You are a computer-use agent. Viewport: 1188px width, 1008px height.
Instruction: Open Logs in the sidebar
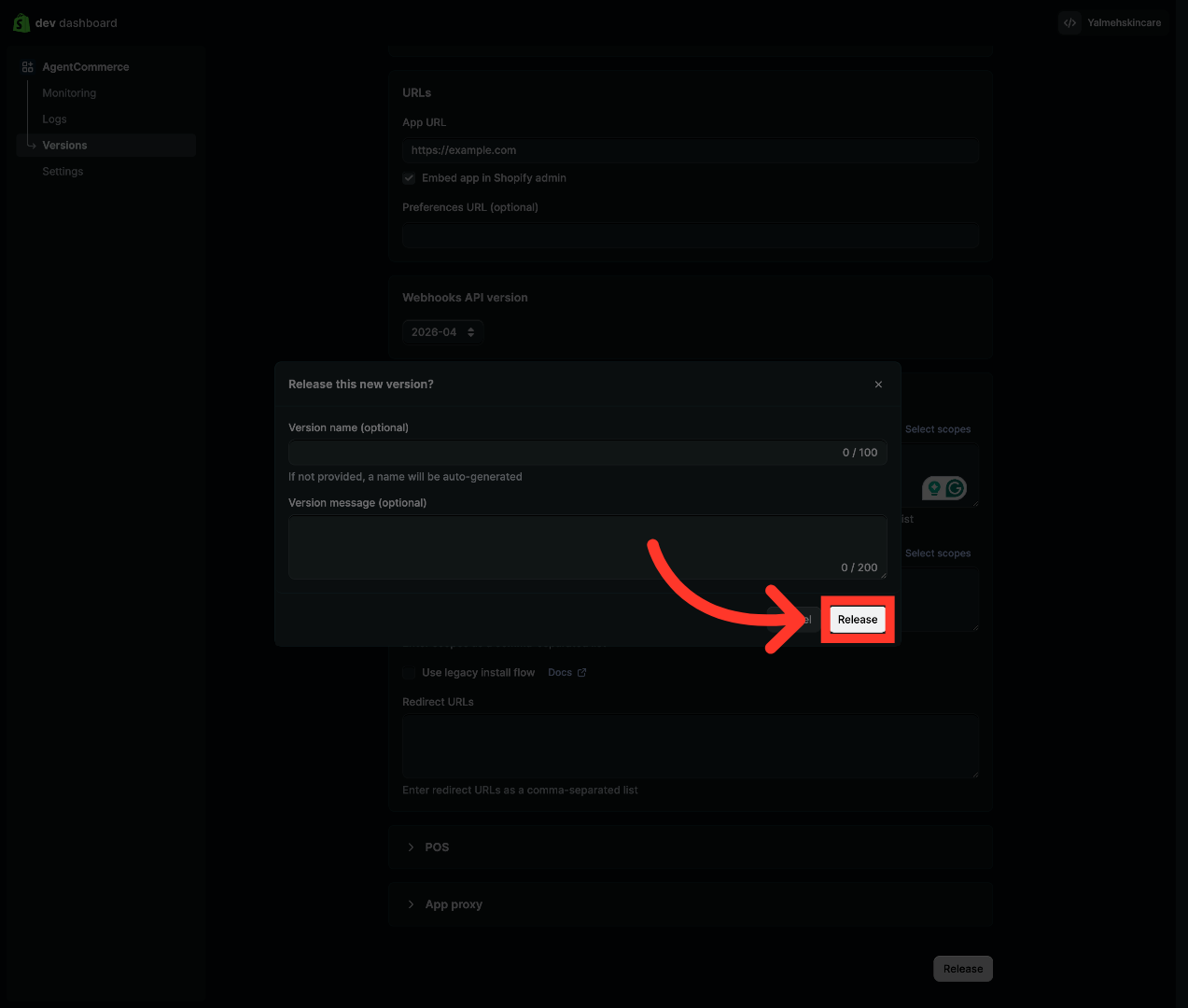[x=54, y=119]
